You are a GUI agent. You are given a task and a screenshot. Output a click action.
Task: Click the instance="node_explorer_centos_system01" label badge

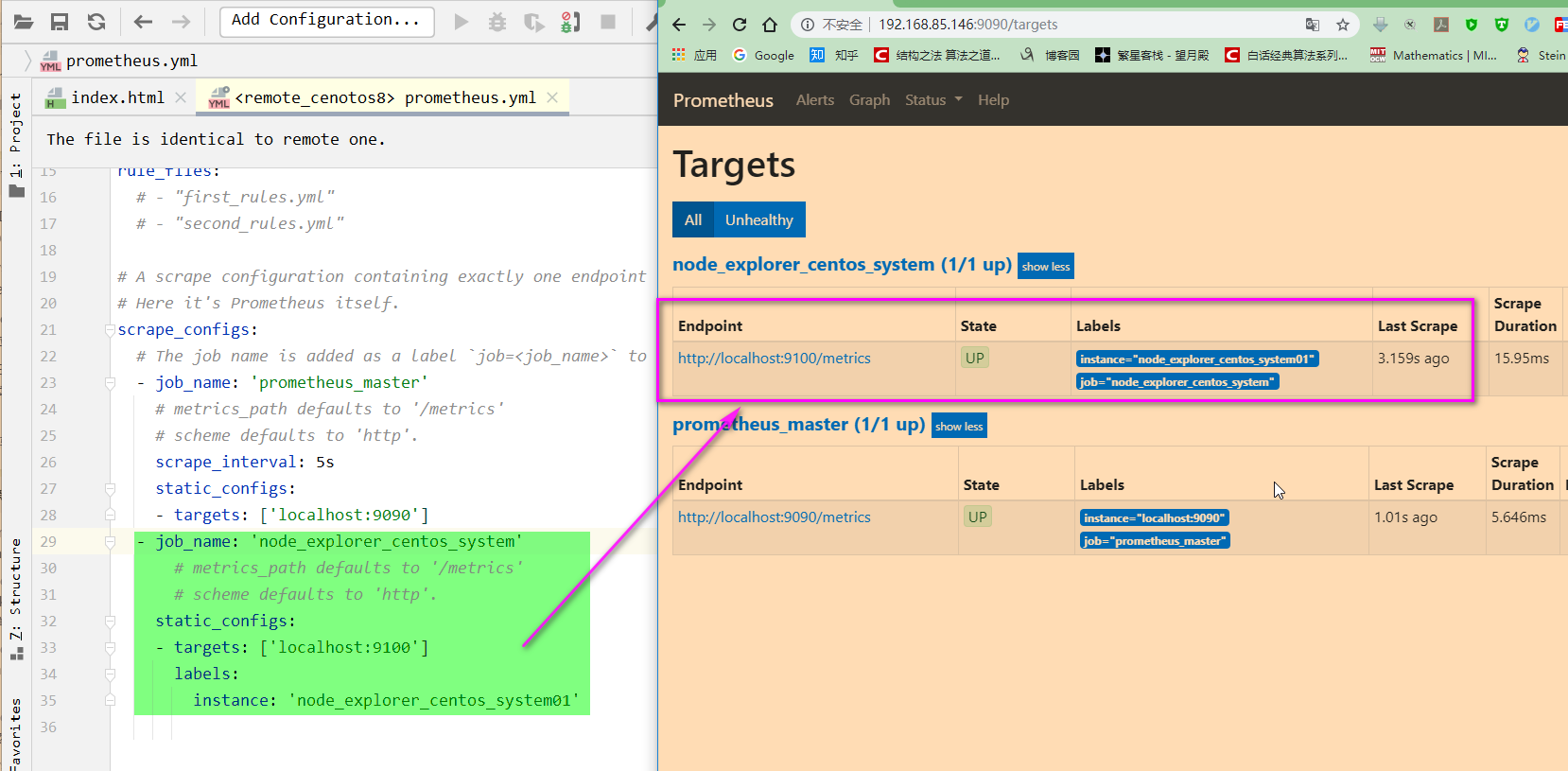(1197, 359)
